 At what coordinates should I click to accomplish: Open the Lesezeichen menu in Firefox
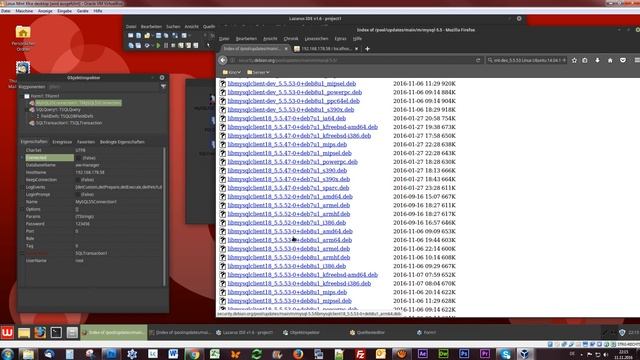tap(316, 38)
